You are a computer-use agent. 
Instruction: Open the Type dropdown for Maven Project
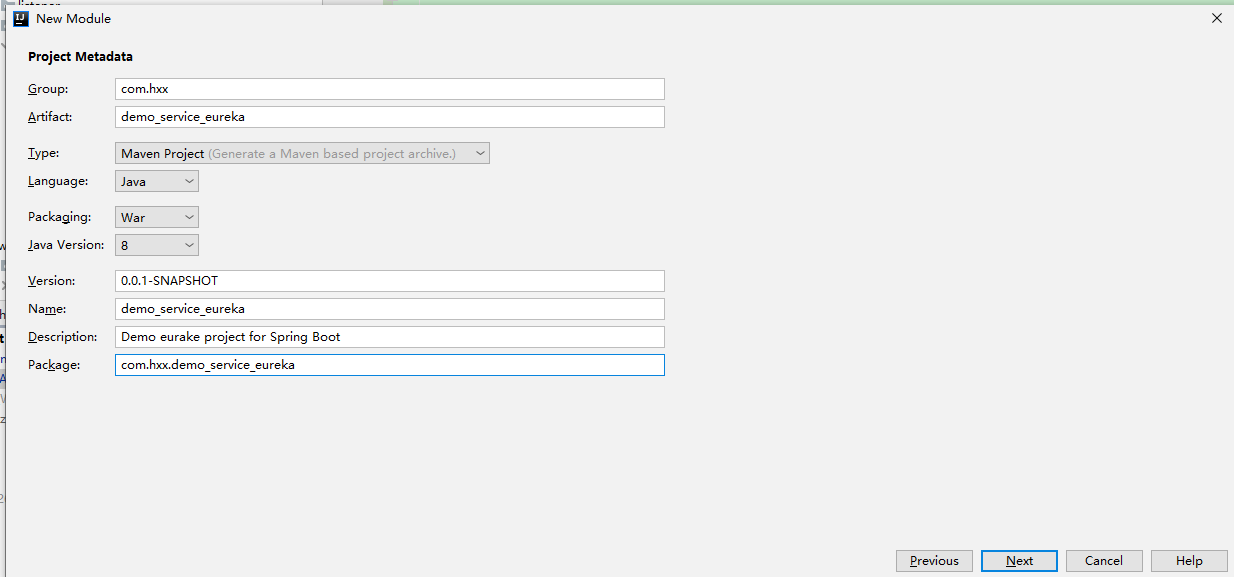302,153
